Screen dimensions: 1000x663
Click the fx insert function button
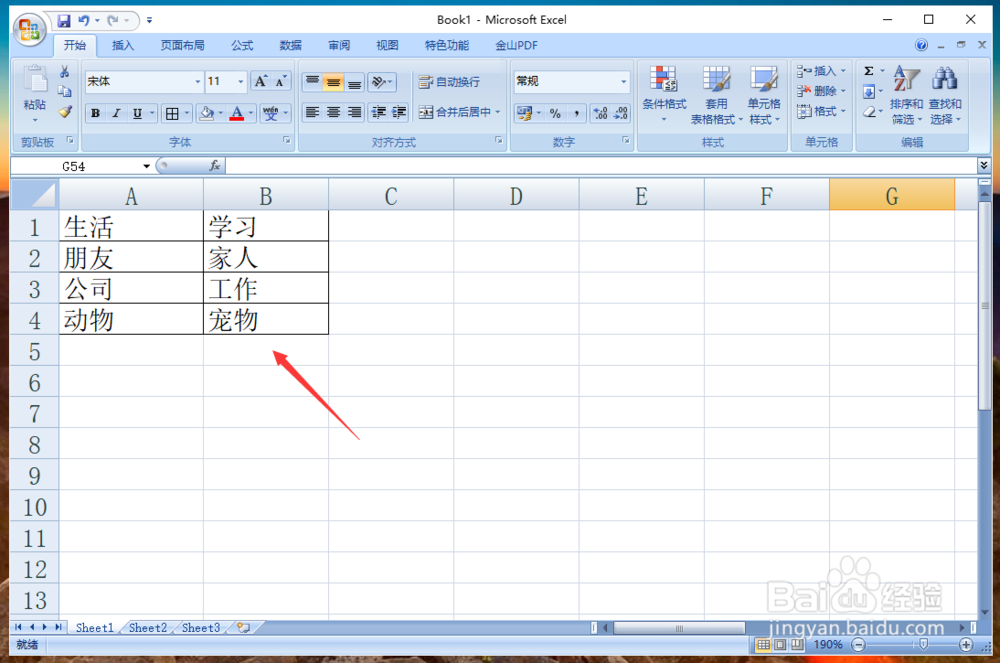pos(215,166)
